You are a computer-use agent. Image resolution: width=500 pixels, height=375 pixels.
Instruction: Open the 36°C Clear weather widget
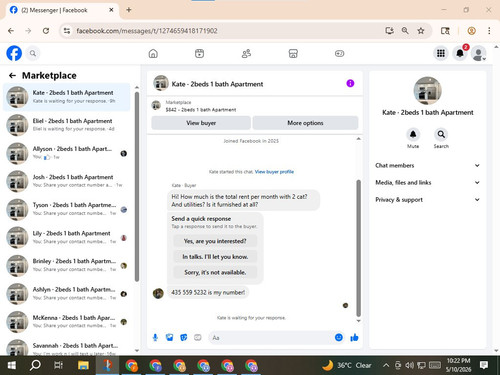[x=347, y=366]
